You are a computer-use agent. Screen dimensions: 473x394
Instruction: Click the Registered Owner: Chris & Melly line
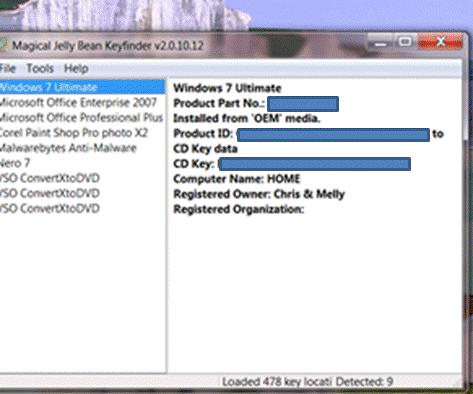pos(259,194)
